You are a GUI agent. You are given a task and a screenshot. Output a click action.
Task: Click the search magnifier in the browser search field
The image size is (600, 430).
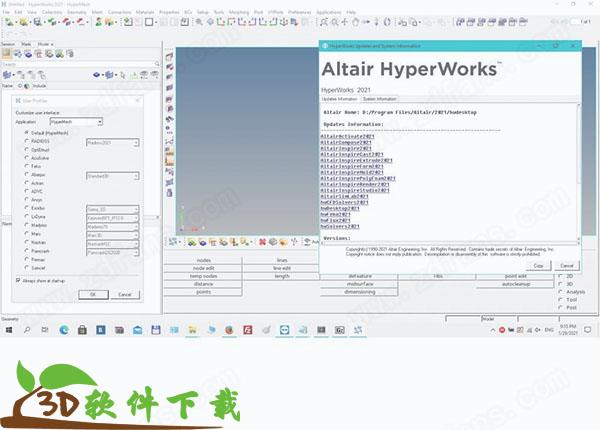157,64
